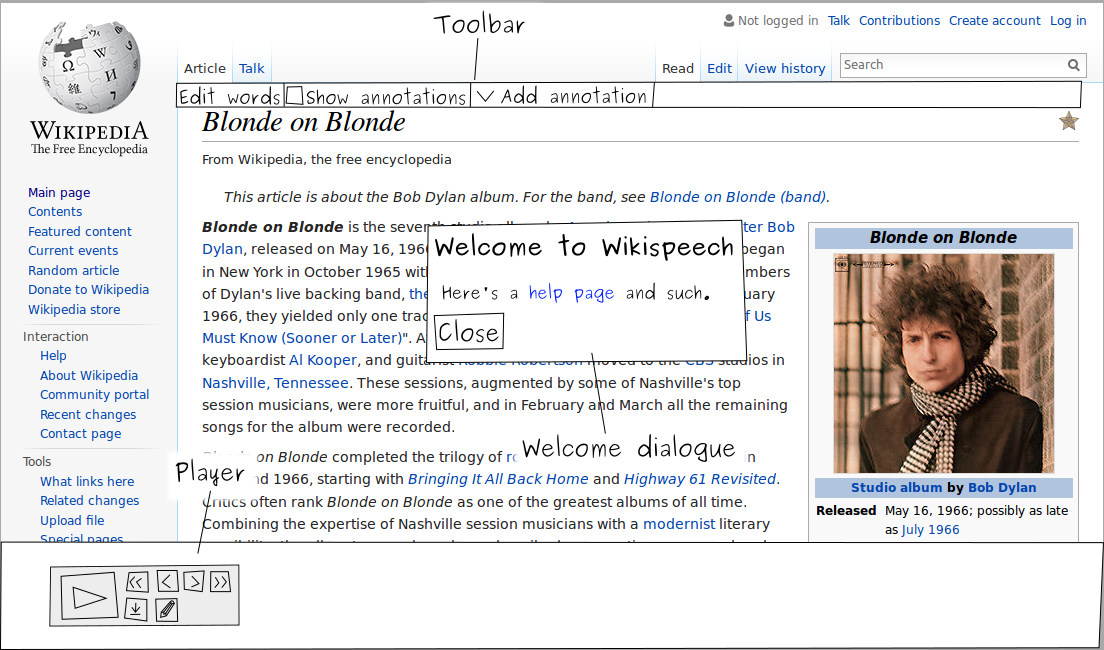This screenshot has width=1104, height=650.
Task: Switch to the Article tab
Action: (205, 68)
